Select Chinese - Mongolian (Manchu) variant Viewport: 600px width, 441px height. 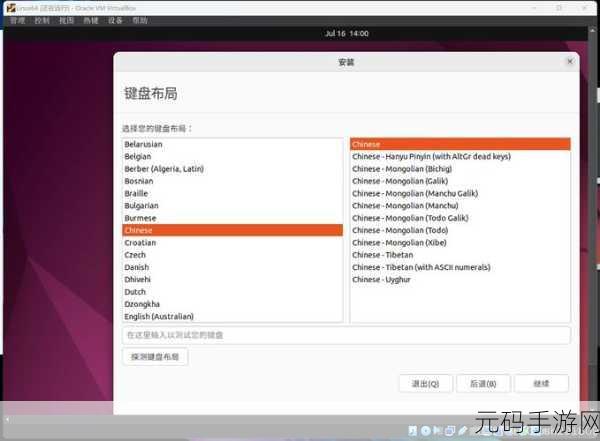pyautogui.click(x=460, y=206)
